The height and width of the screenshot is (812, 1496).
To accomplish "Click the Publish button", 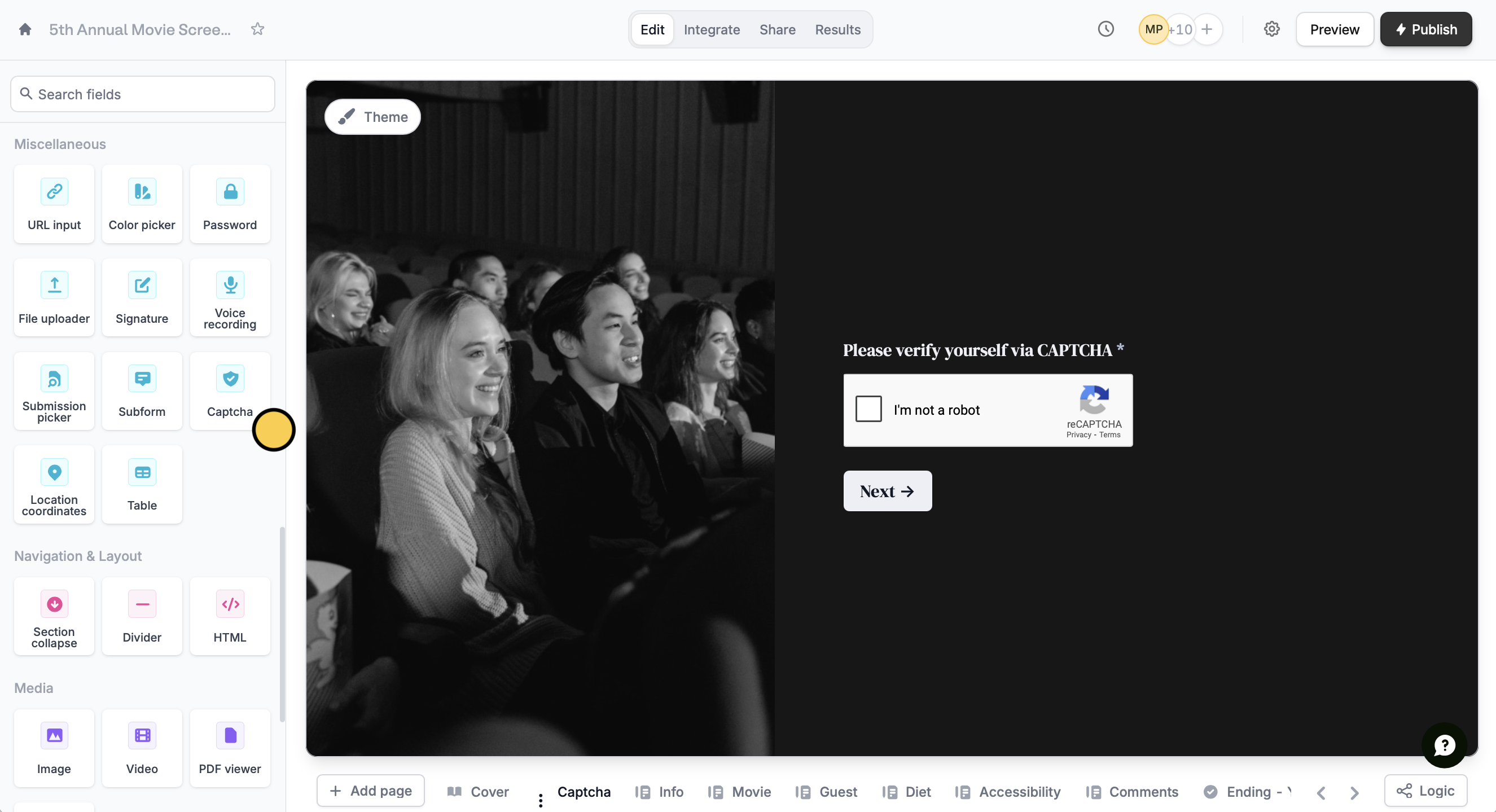I will coord(1425,29).
